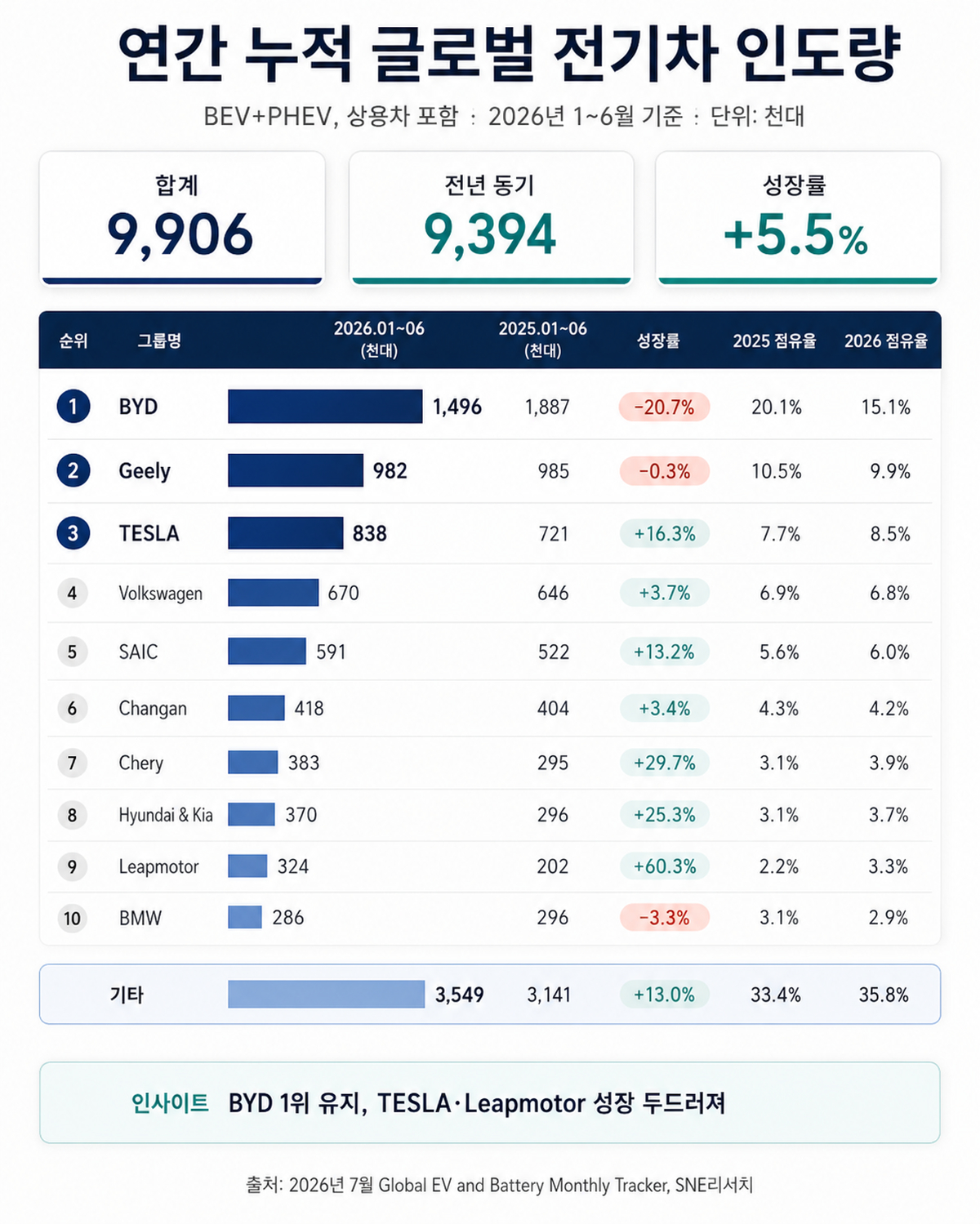
Task: Click the 인사이트 label
Action: tap(170, 1103)
